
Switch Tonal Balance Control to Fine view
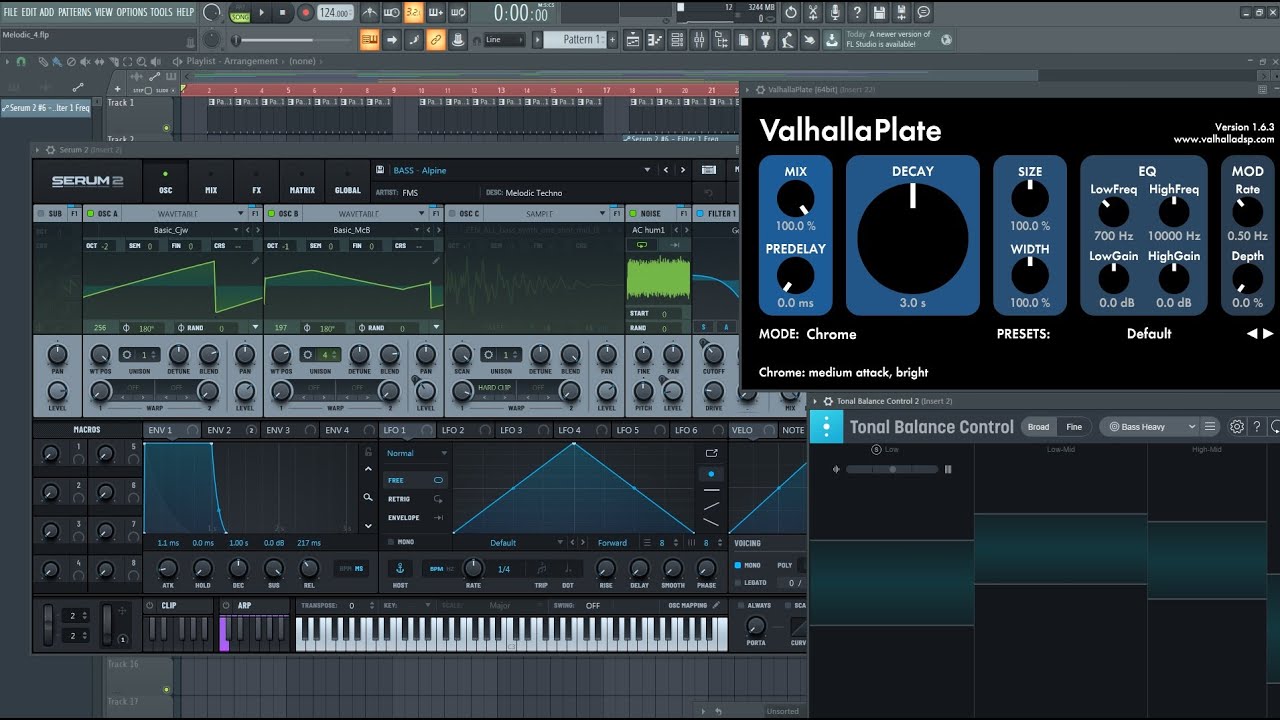point(1074,427)
